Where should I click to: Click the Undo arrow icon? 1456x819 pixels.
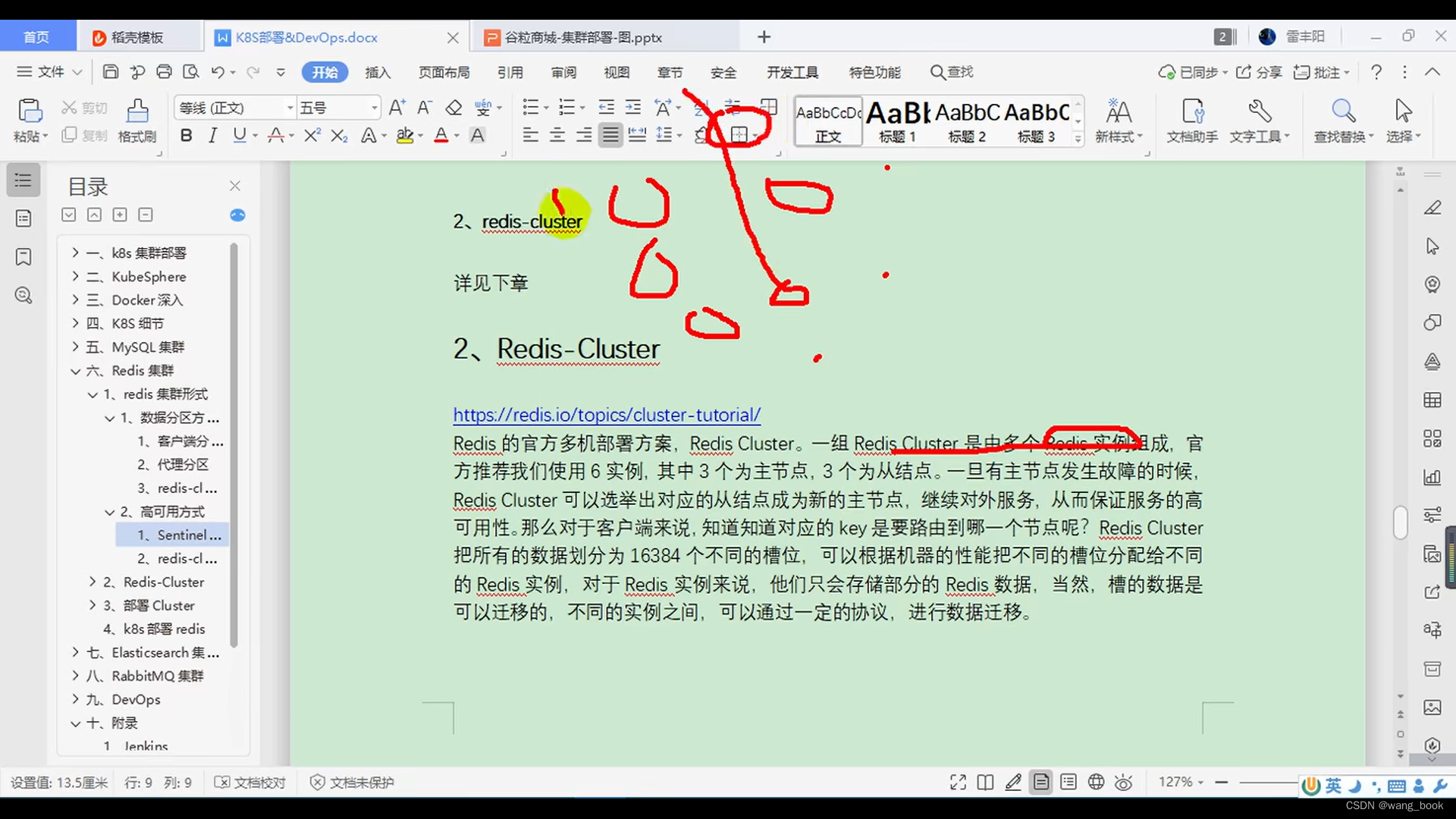tap(218, 72)
